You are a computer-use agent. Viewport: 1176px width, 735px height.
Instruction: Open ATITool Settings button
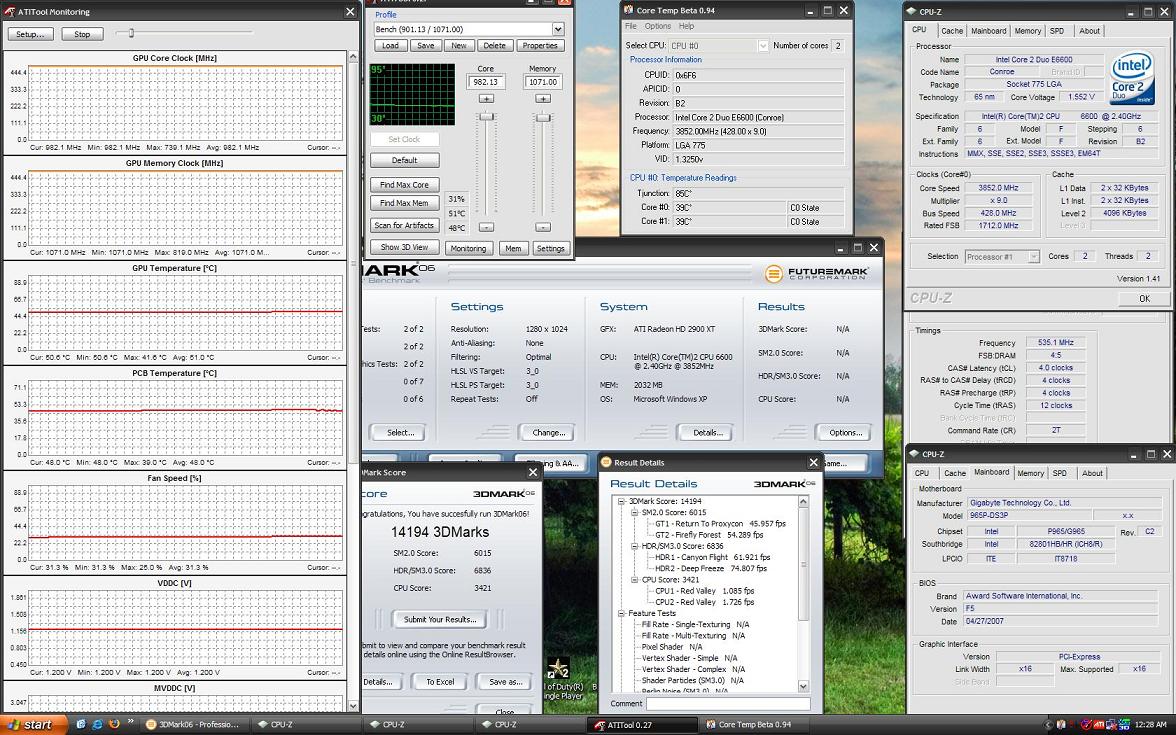tap(550, 248)
